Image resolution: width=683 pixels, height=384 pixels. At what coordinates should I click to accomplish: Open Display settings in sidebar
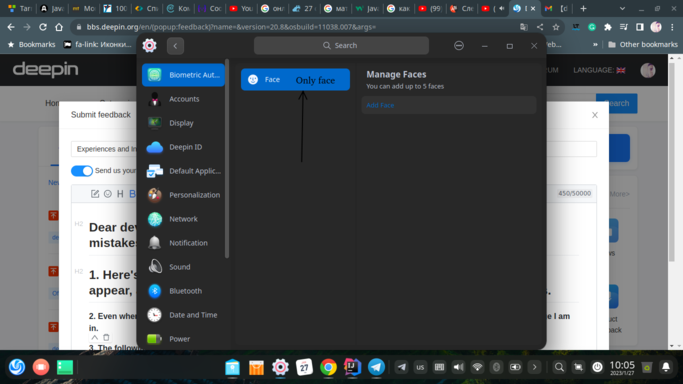(x=183, y=123)
